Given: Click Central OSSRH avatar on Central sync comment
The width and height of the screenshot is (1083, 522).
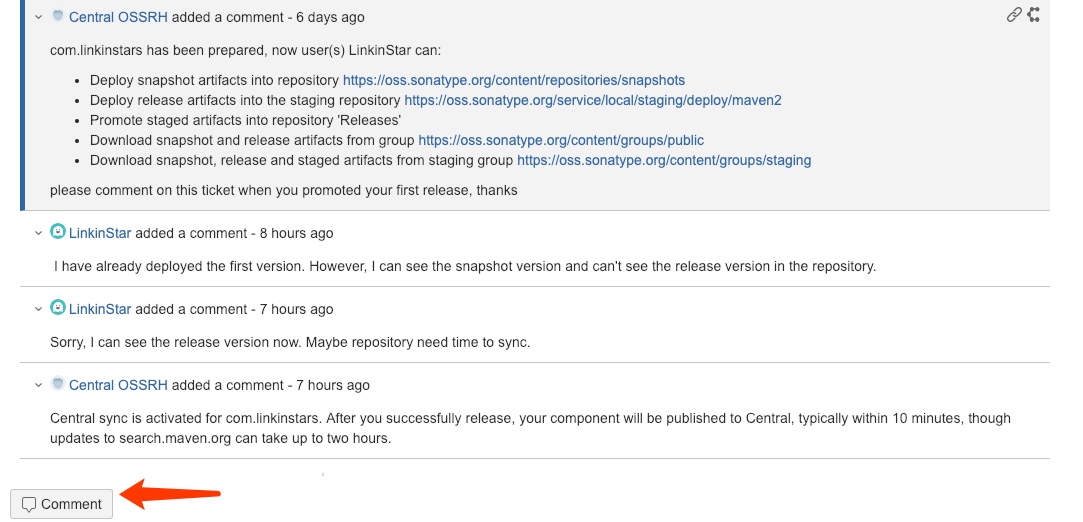Looking at the screenshot, I should [58, 384].
